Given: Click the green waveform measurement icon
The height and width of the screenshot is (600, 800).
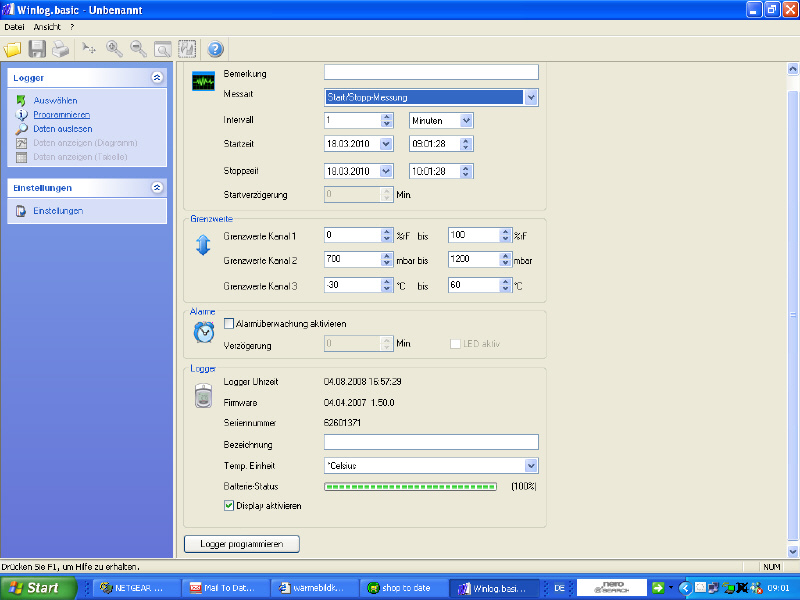Looking at the screenshot, I should click(203, 81).
